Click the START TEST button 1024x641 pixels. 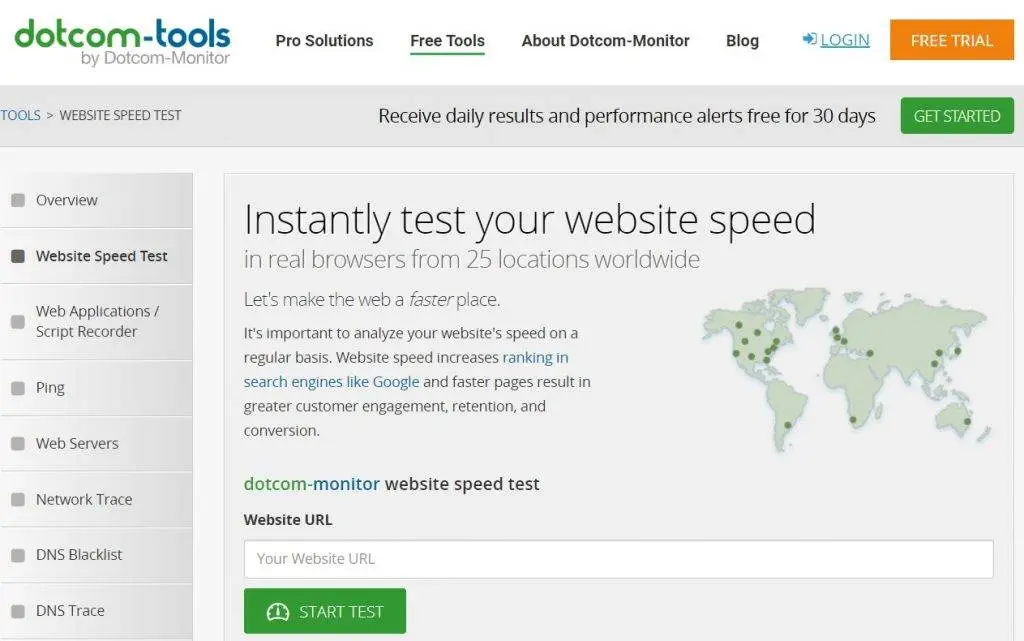(325, 611)
